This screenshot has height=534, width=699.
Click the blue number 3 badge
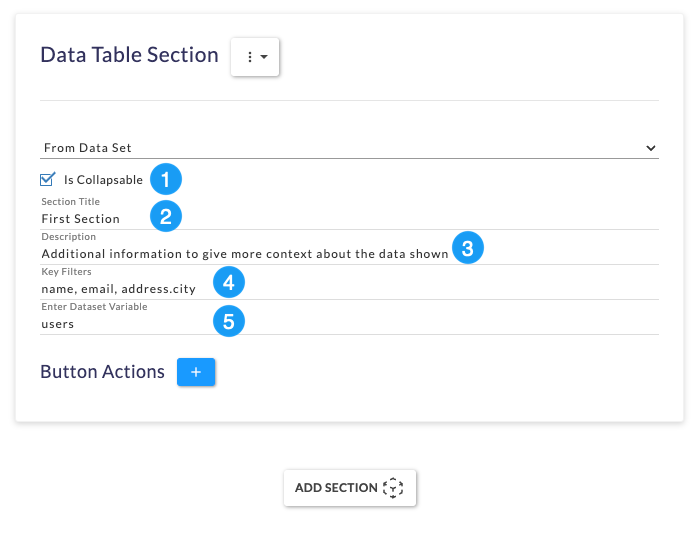tap(468, 248)
